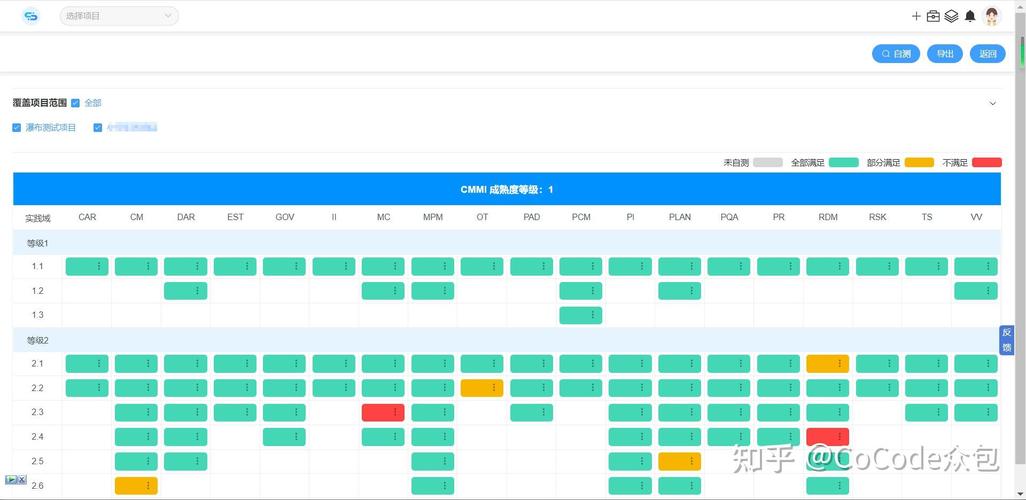
Task: Click the 等级2 group row
Action: pos(37,340)
